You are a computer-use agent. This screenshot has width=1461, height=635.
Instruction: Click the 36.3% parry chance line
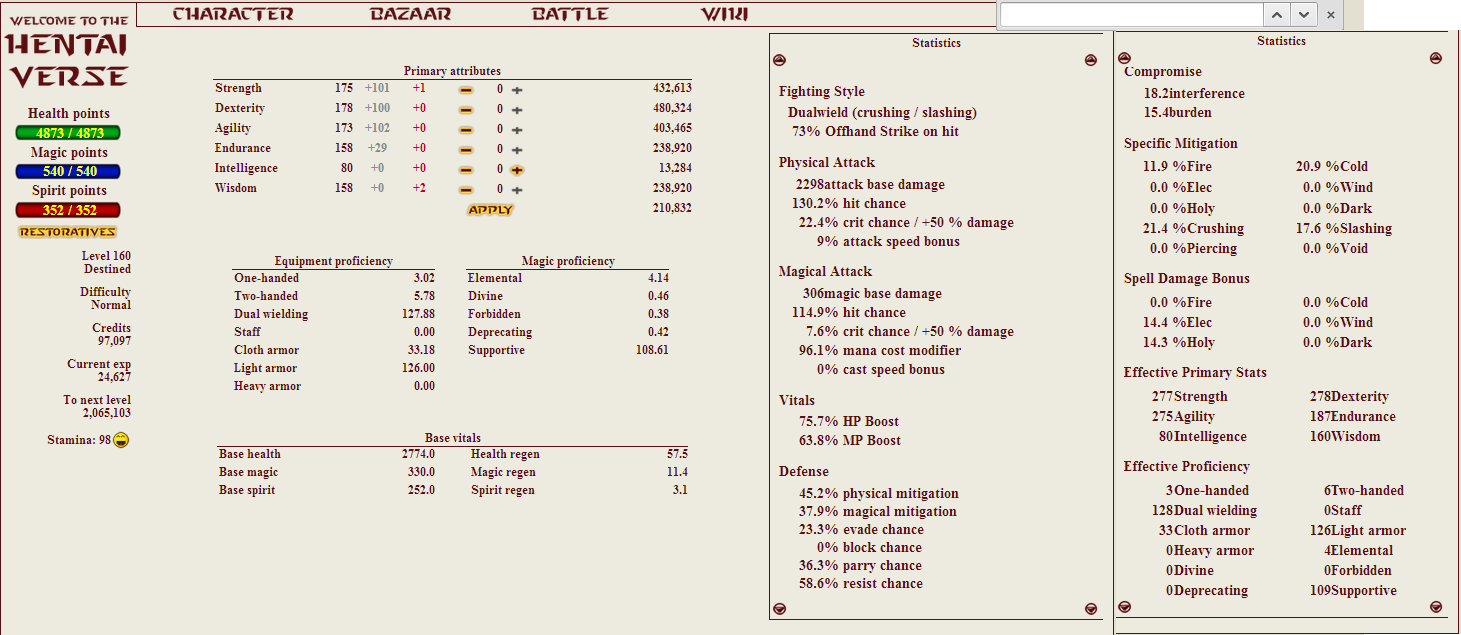(860, 565)
